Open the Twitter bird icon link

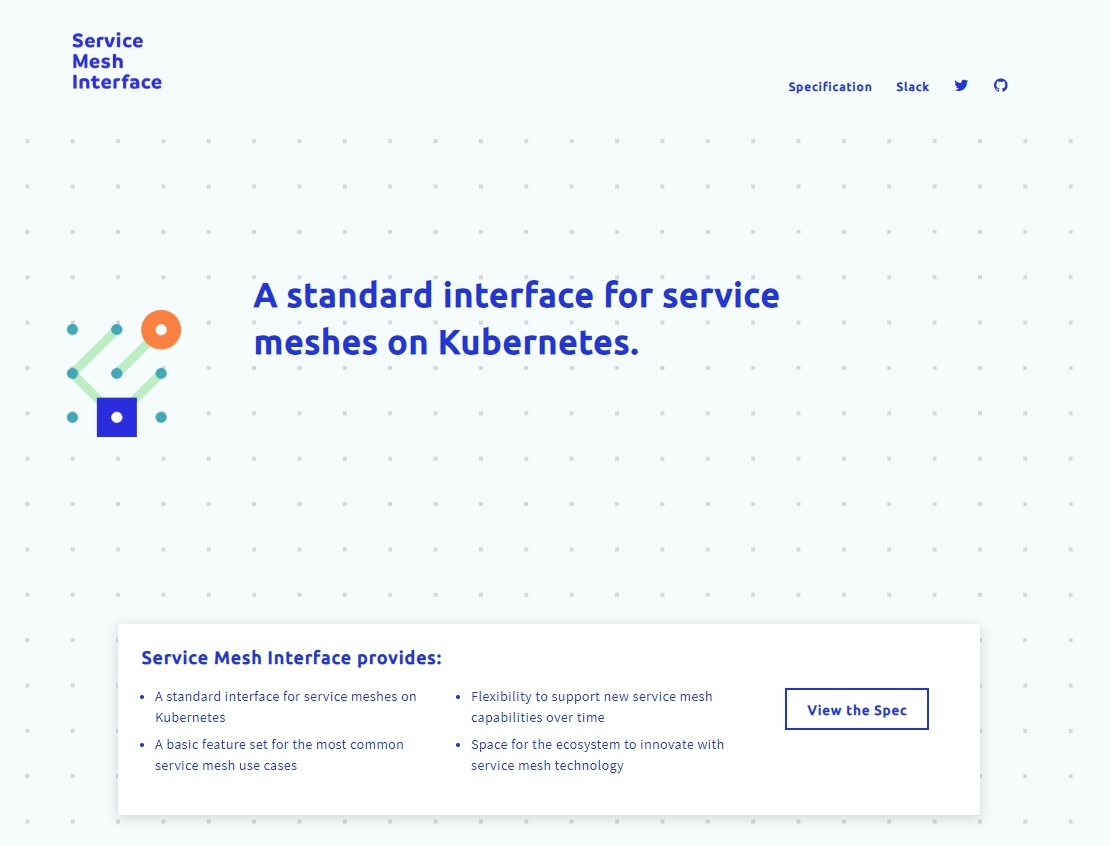pos(961,86)
